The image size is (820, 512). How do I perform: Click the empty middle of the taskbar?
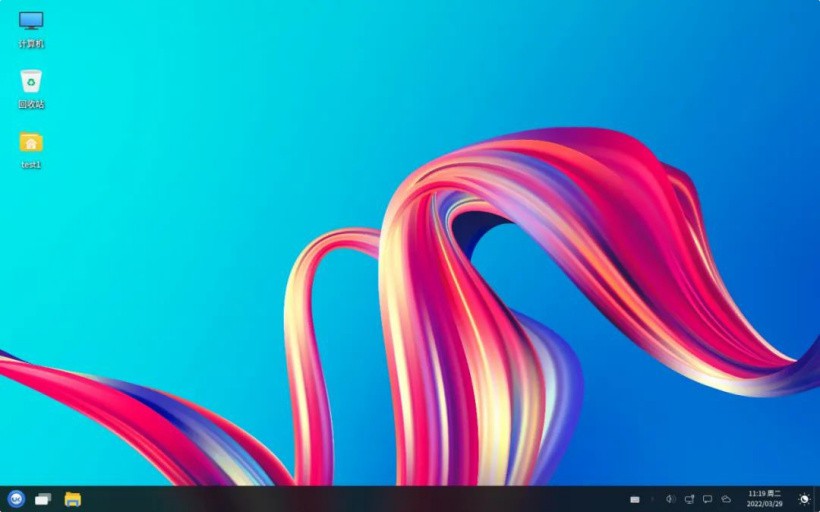350,499
